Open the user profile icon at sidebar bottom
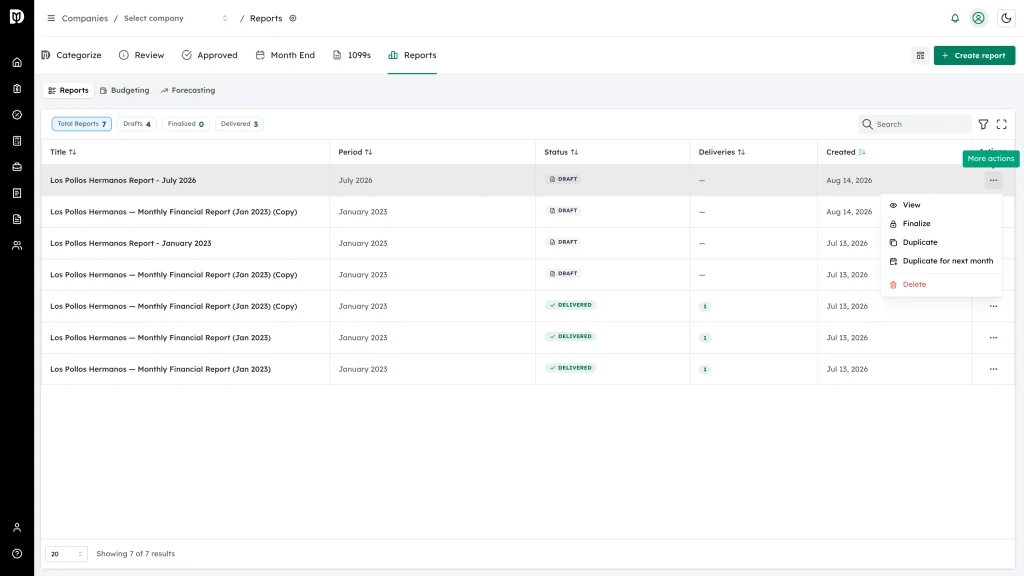The width and height of the screenshot is (1024, 576). pos(17,528)
